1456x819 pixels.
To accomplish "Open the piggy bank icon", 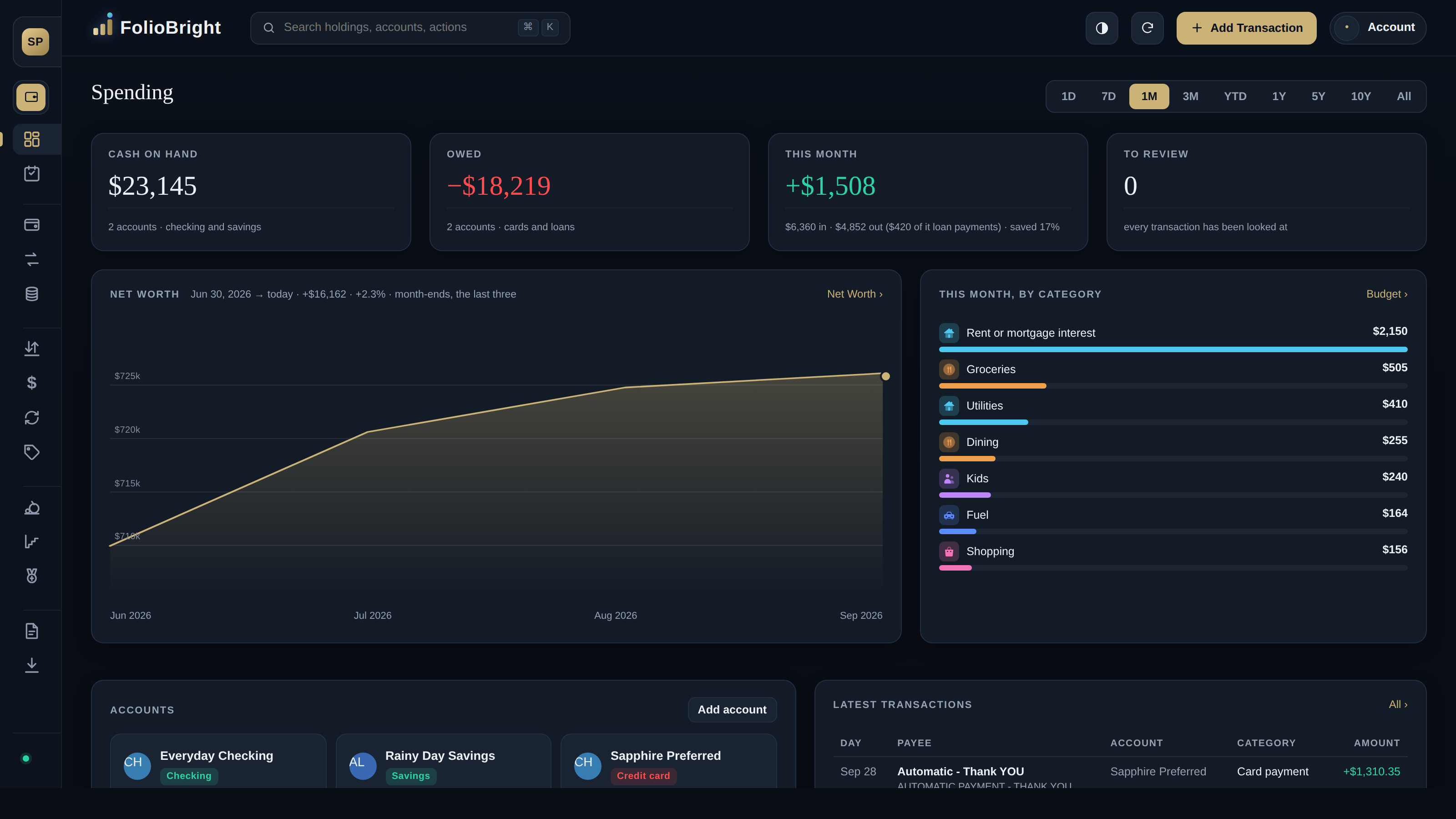I will point(32,508).
